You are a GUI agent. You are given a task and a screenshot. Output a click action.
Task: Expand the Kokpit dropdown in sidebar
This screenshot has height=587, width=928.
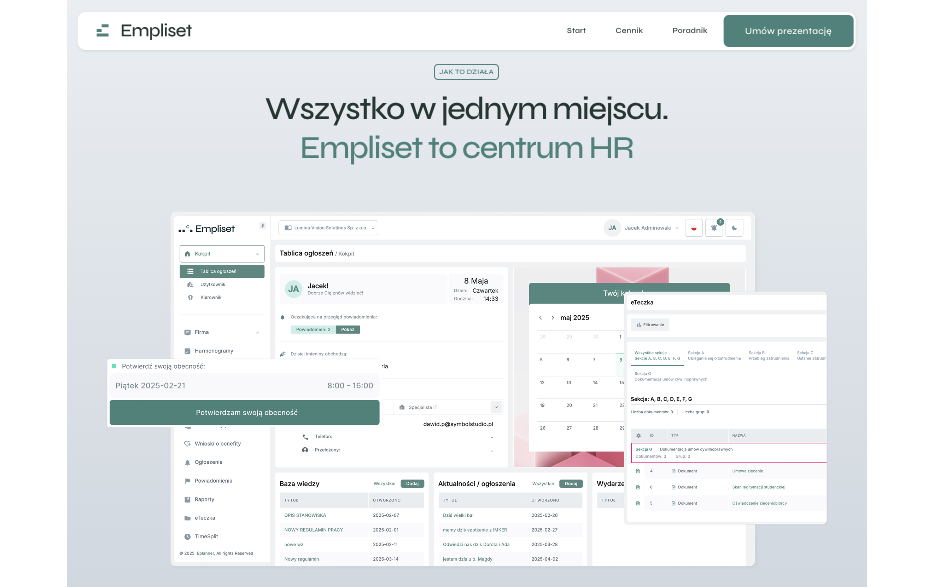coord(222,254)
